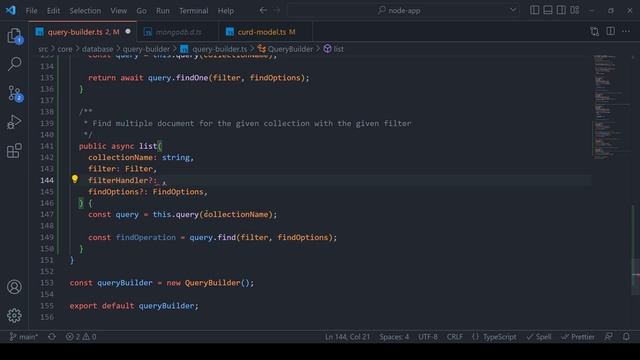Place cursor on 'export default queryBuilder;' line
640x360 pixels.
pos(134,306)
